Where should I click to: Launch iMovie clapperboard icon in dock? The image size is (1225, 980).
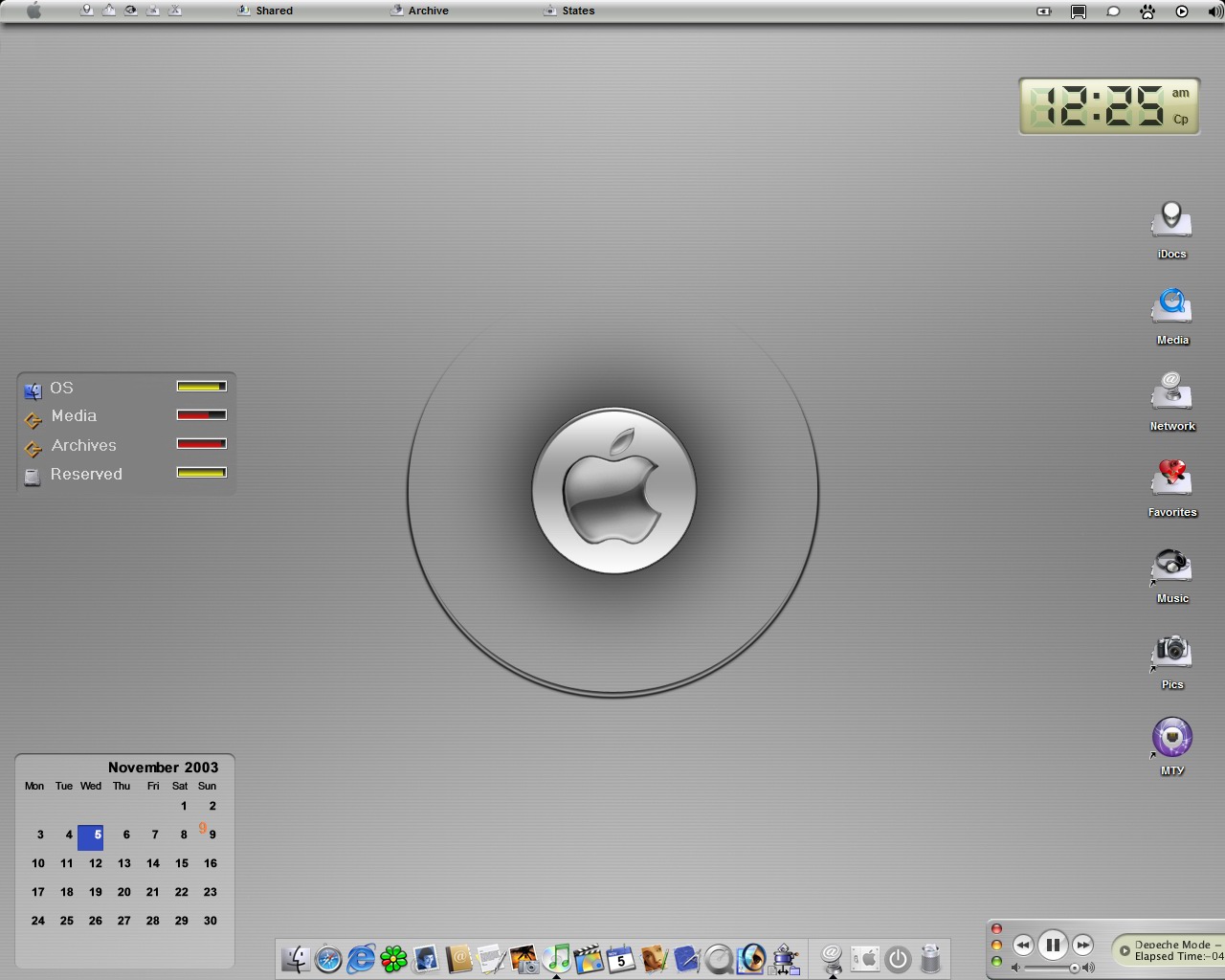coord(589,958)
